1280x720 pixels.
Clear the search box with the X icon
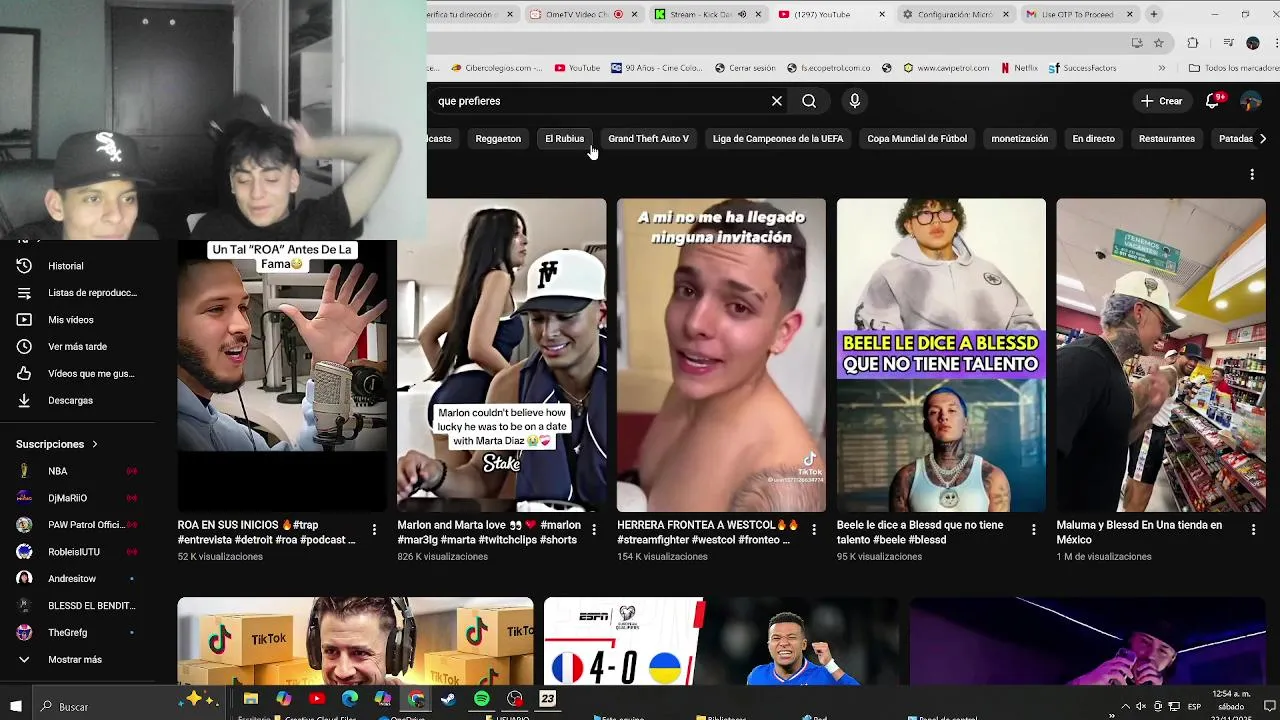[776, 101]
